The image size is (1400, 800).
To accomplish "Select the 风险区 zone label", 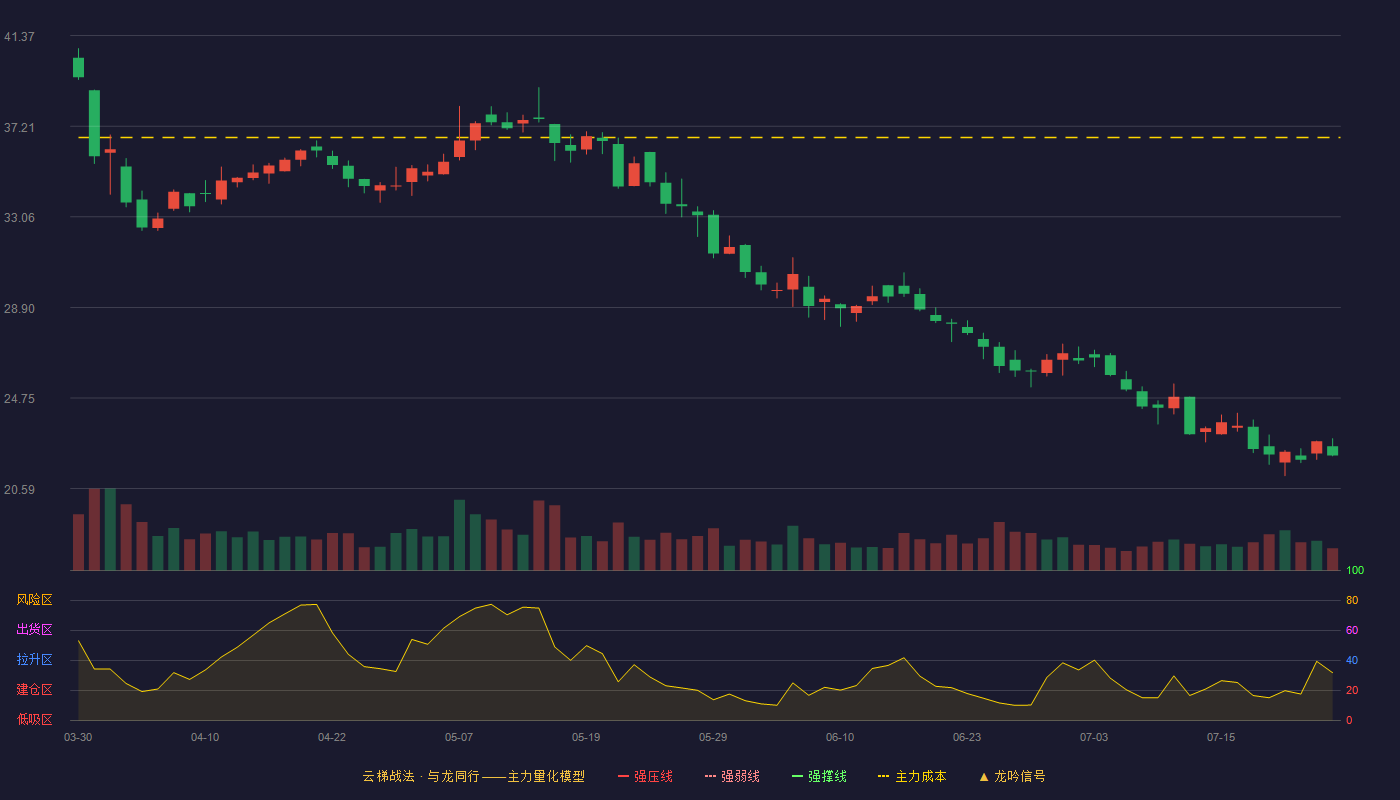I will [x=34, y=600].
